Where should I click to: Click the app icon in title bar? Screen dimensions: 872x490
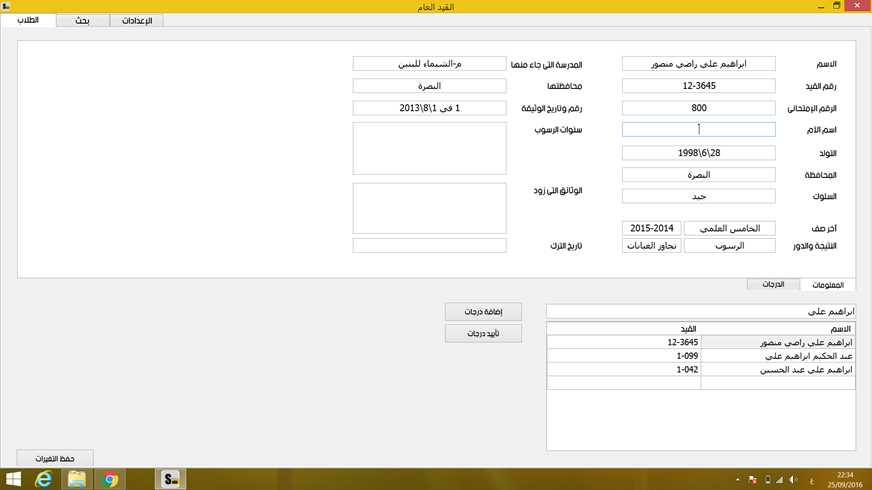click(x=7, y=6)
